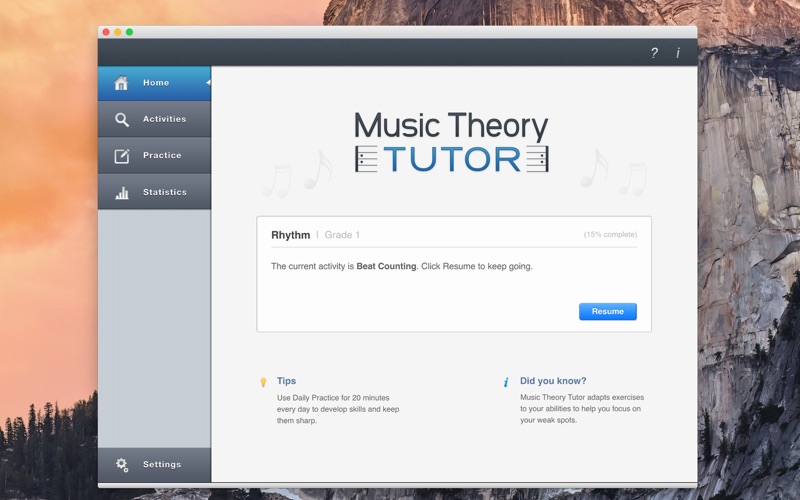This screenshot has height=500, width=800.
Task: Click the Rhythm heading
Action: click(x=290, y=235)
